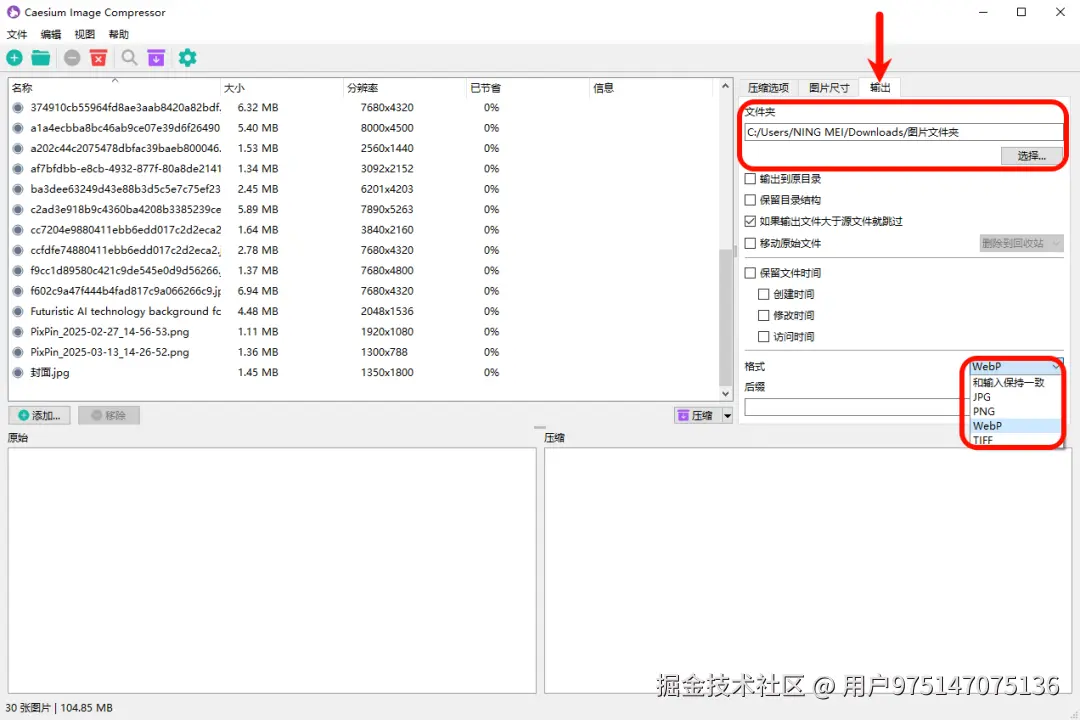Click status icon beside PixPin_2025-03-13_14-26-52.png
Viewport: 1080px width, 720px height.
[x=18, y=352]
